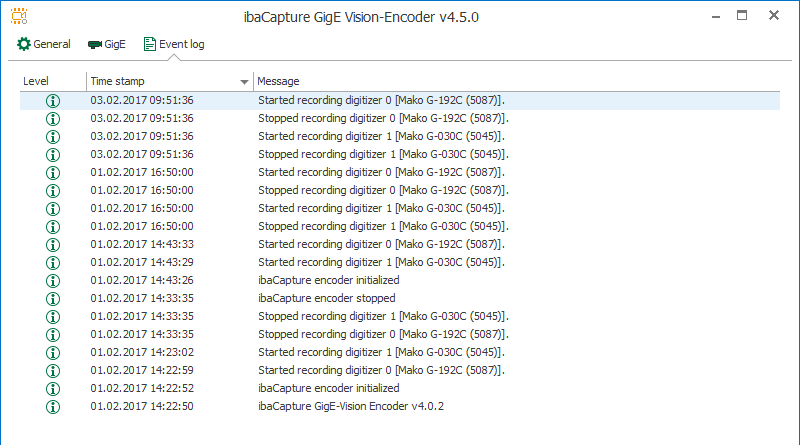This screenshot has width=800, height=445.
Task: Click the ibaCapture app icon in the title bar
Action: [x=19, y=16]
